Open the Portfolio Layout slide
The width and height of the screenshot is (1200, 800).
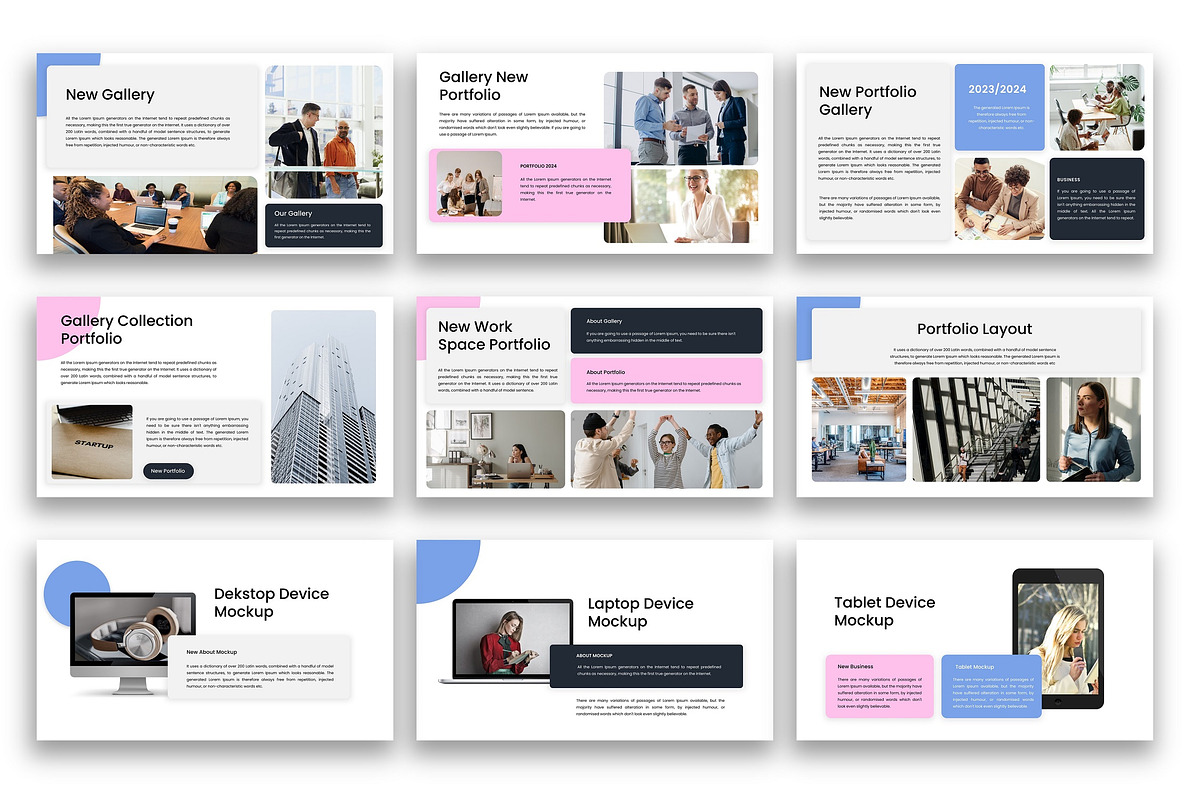[975, 396]
